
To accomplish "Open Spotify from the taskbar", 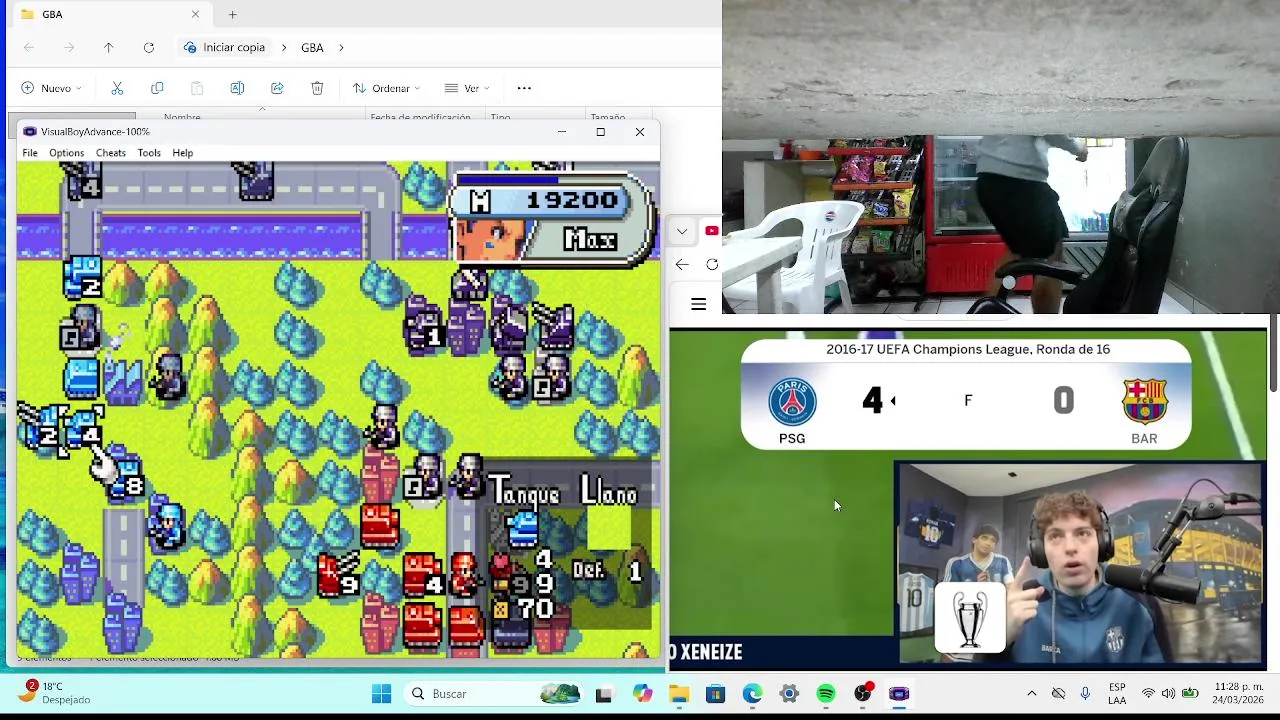I will [826, 693].
